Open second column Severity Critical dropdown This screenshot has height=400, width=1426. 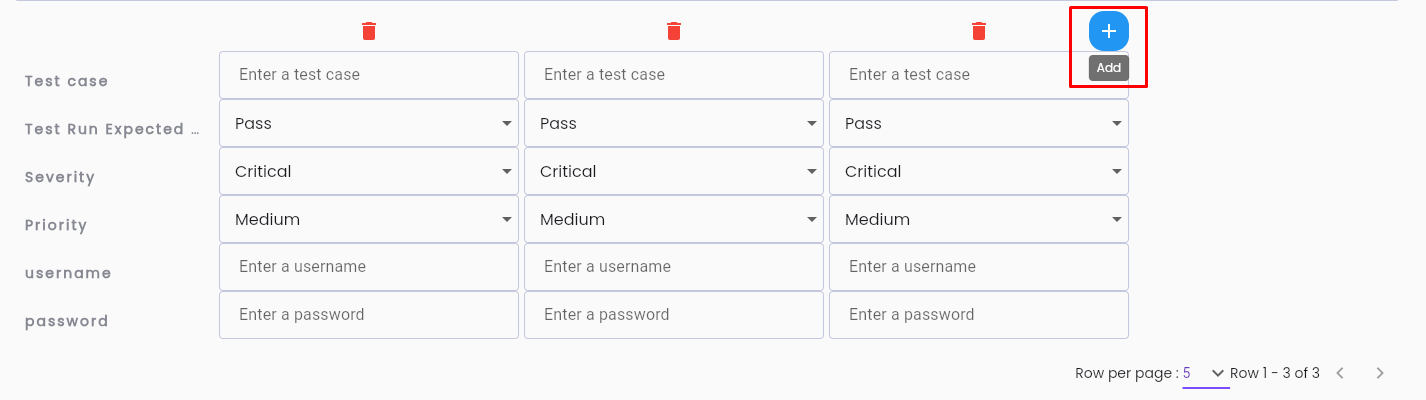(x=674, y=171)
